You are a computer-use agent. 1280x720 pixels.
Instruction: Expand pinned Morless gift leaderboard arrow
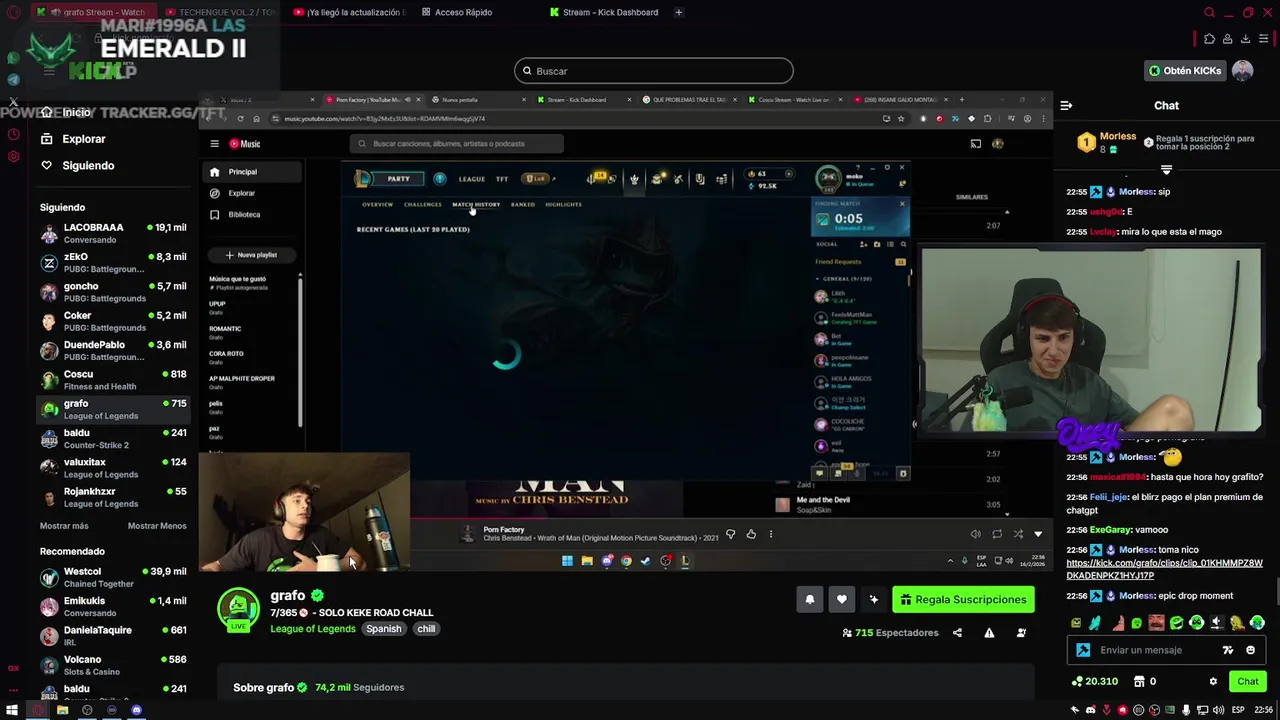[x=1166, y=169]
